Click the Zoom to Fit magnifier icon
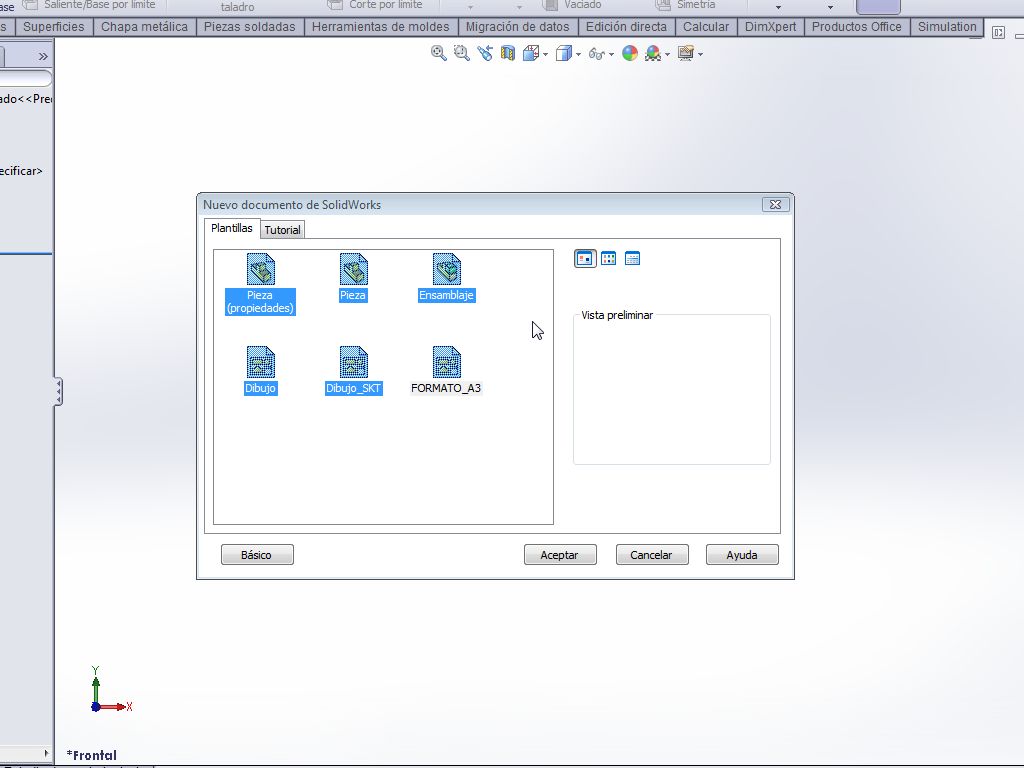Viewport: 1024px width, 768px height. (438, 54)
